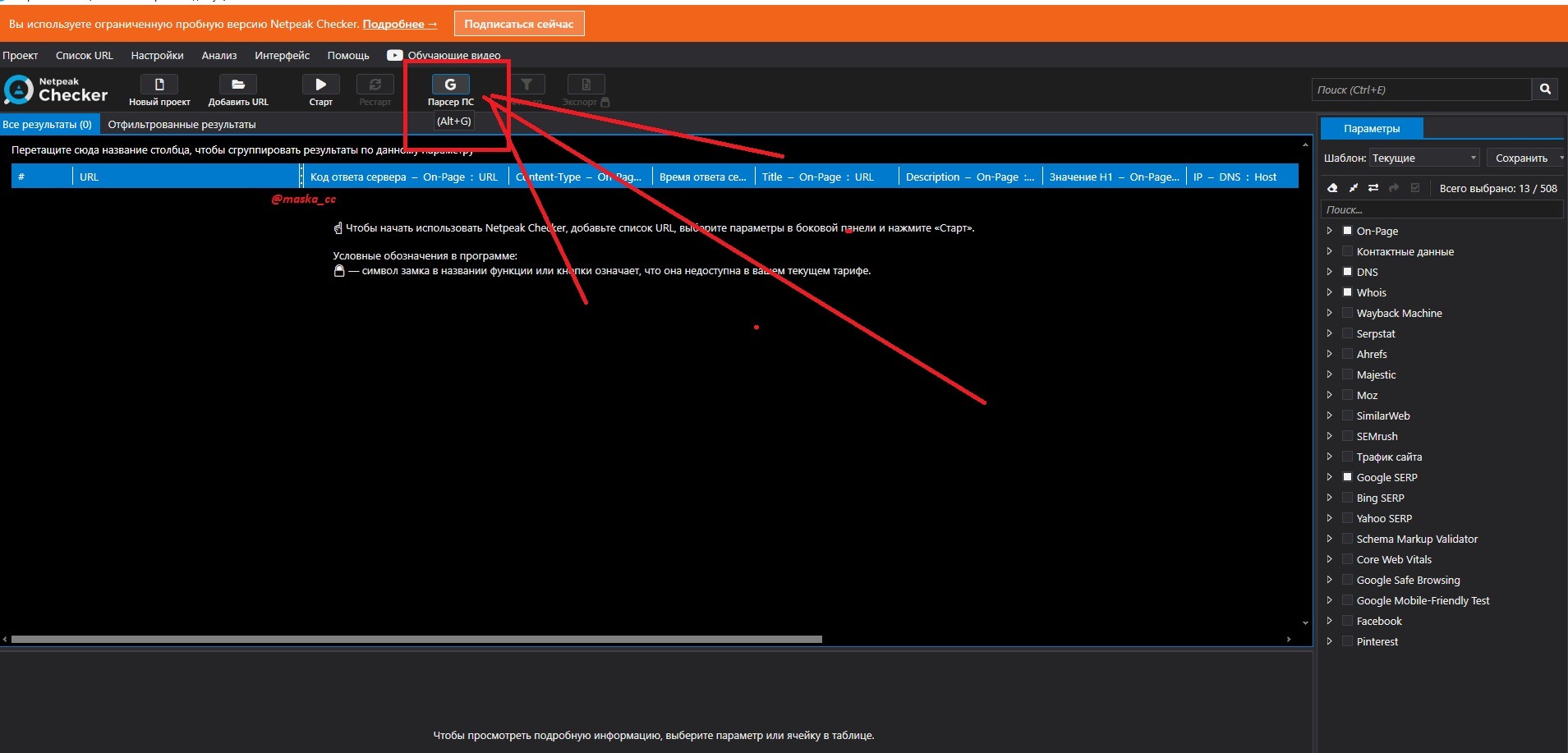Follow the Подробнее link in banner
The width and height of the screenshot is (1568, 753).
(399, 24)
